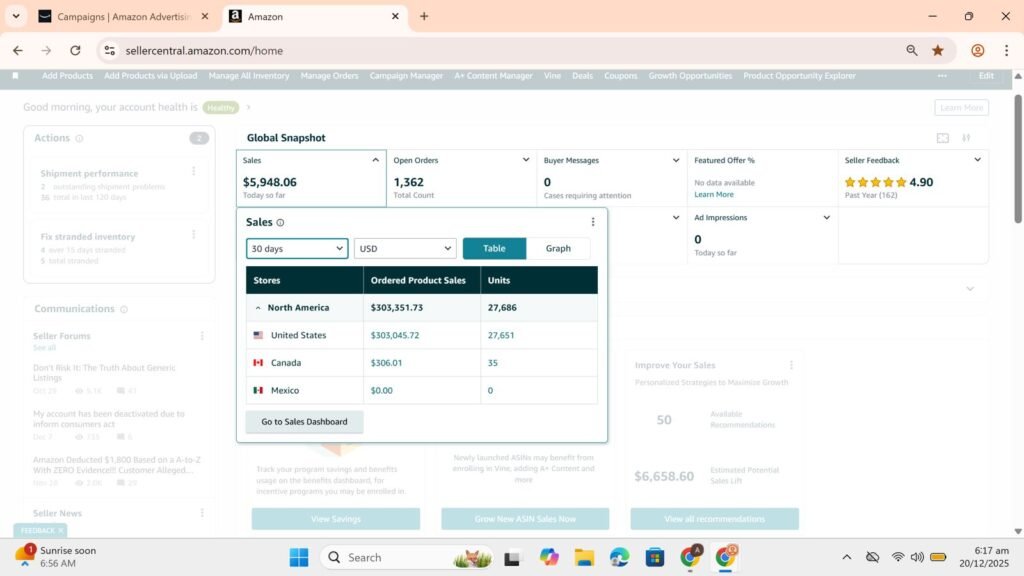Click View all recommendations button
The image size is (1024, 576).
pyautogui.click(x=714, y=519)
